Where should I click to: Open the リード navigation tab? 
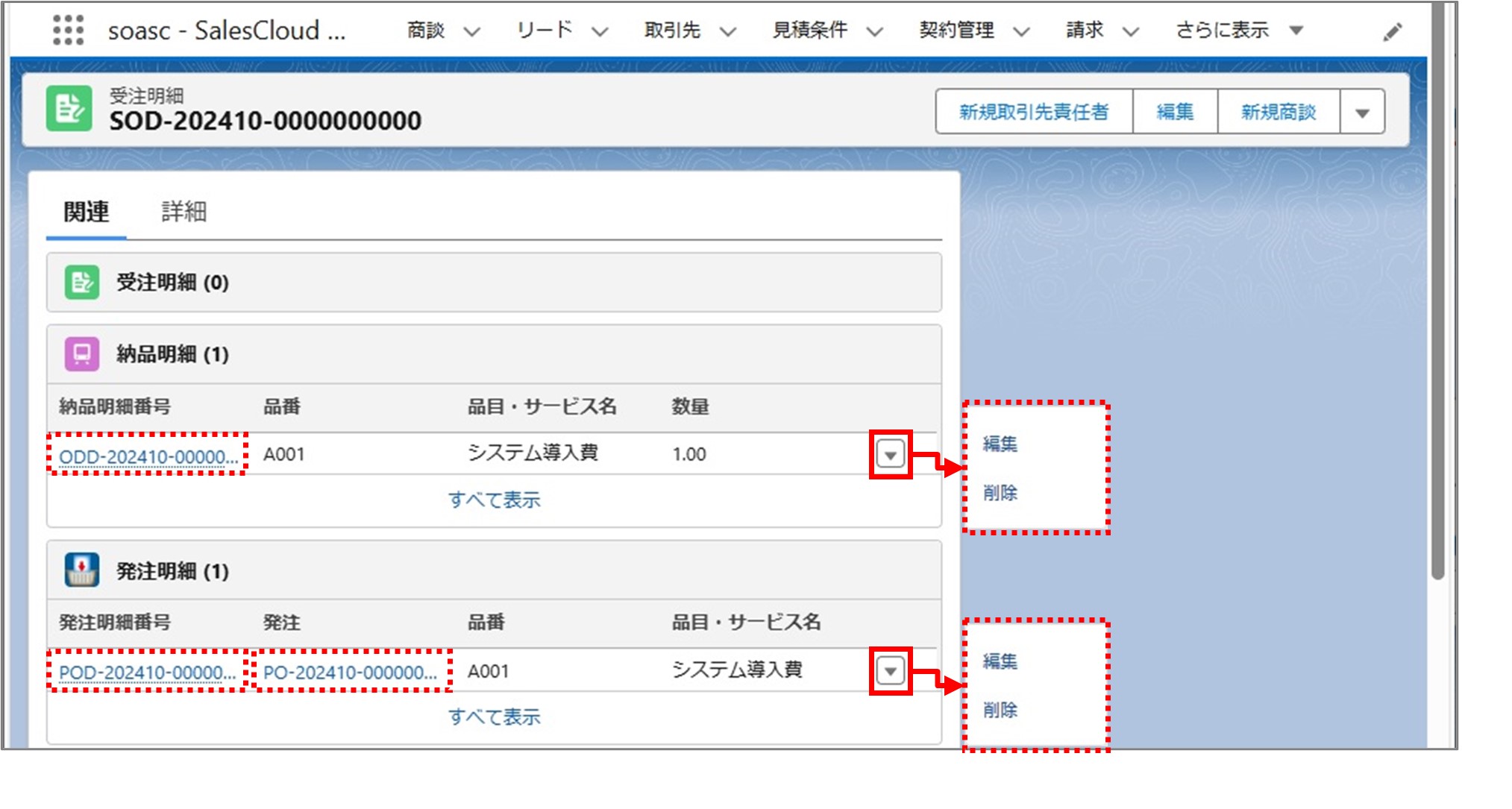[545, 31]
